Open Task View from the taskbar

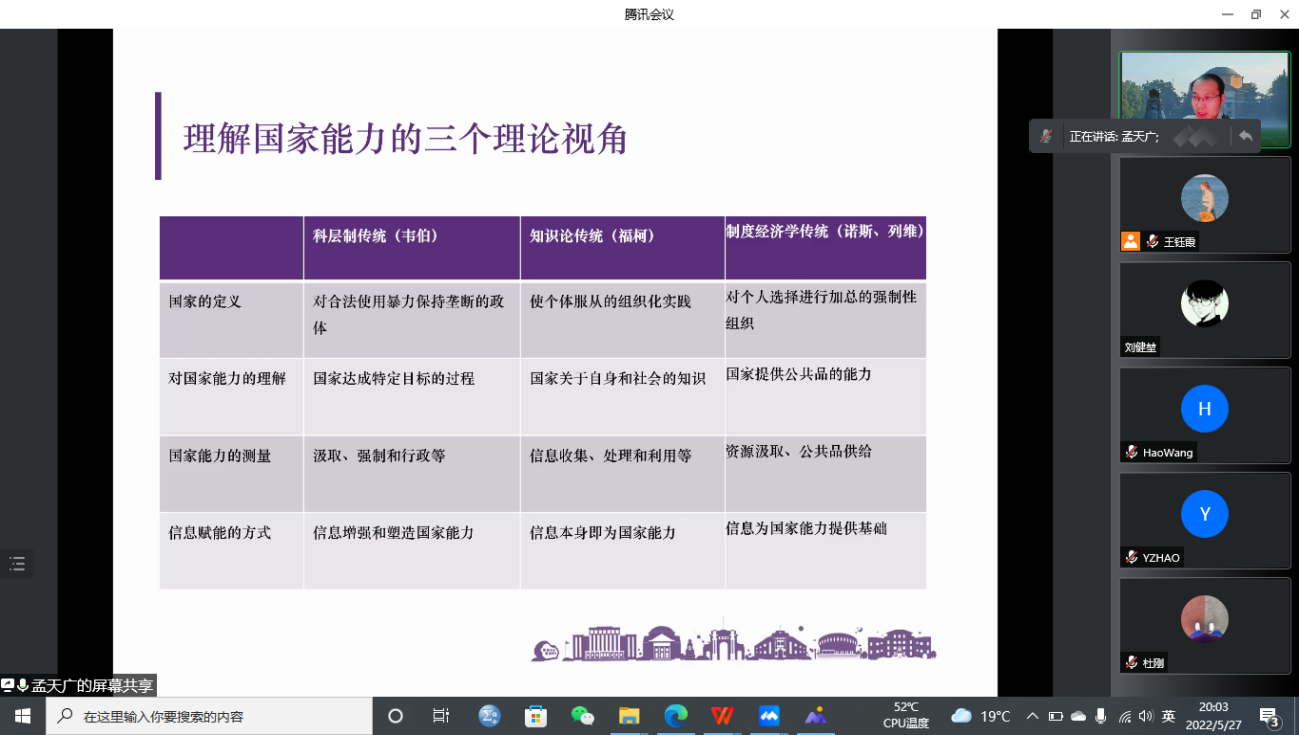click(440, 716)
